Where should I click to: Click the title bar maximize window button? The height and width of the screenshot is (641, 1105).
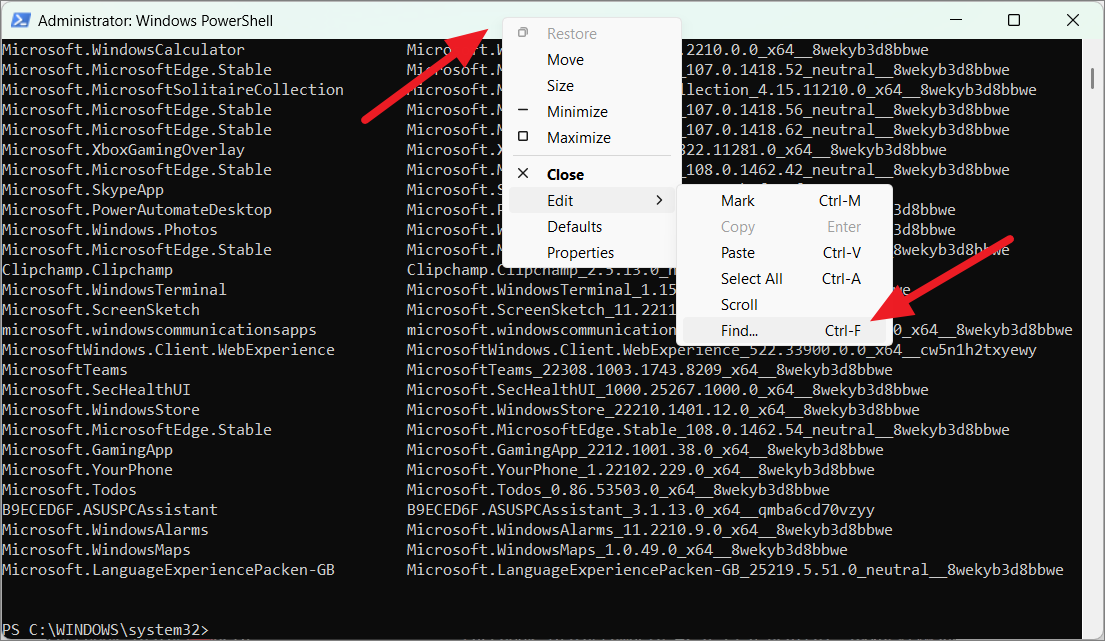(1014, 20)
